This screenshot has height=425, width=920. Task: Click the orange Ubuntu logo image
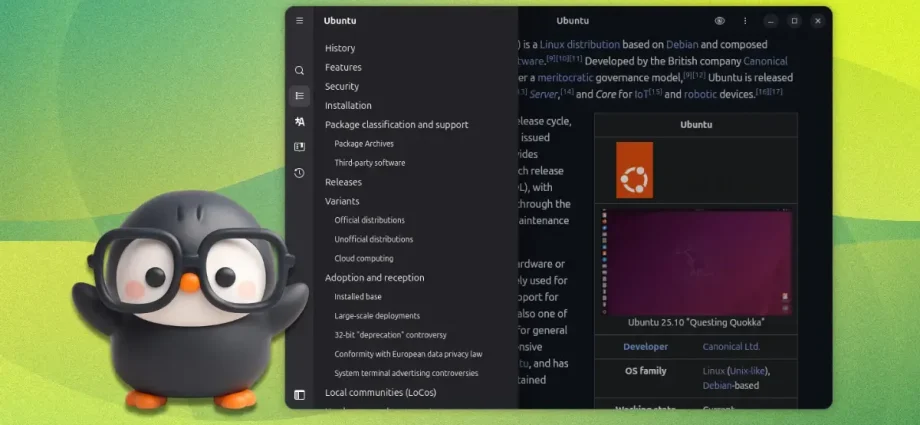coord(634,170)
